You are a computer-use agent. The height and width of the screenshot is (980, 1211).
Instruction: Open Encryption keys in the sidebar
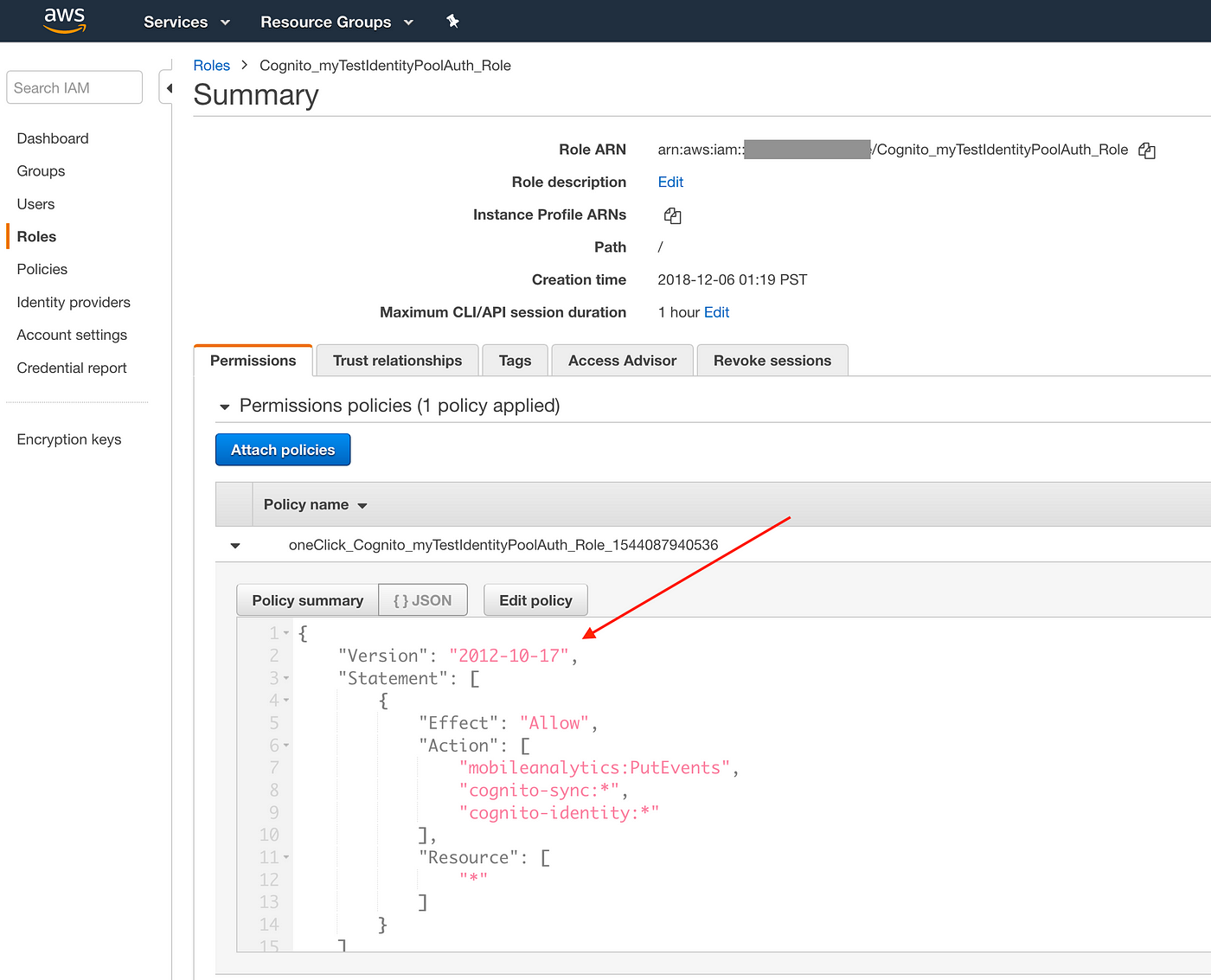(x=69, y=440)
